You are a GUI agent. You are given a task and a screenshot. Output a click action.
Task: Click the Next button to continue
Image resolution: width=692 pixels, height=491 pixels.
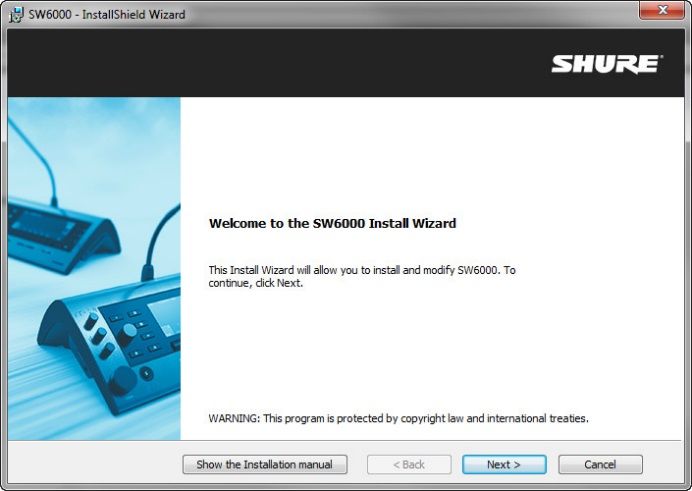504,465
